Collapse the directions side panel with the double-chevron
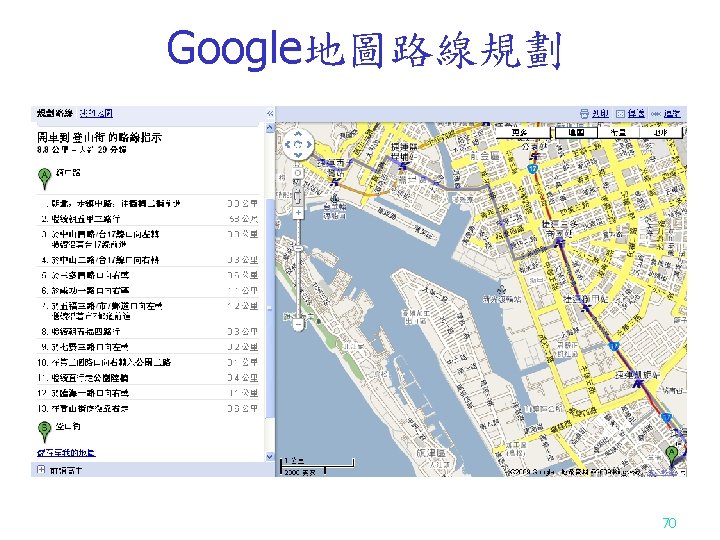Viewport: 720px width, 540px height. point(270,113)
